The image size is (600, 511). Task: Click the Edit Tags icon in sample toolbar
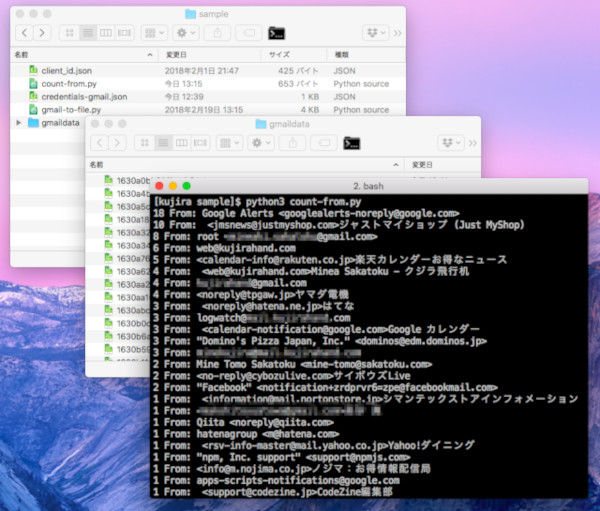point(247,33)
